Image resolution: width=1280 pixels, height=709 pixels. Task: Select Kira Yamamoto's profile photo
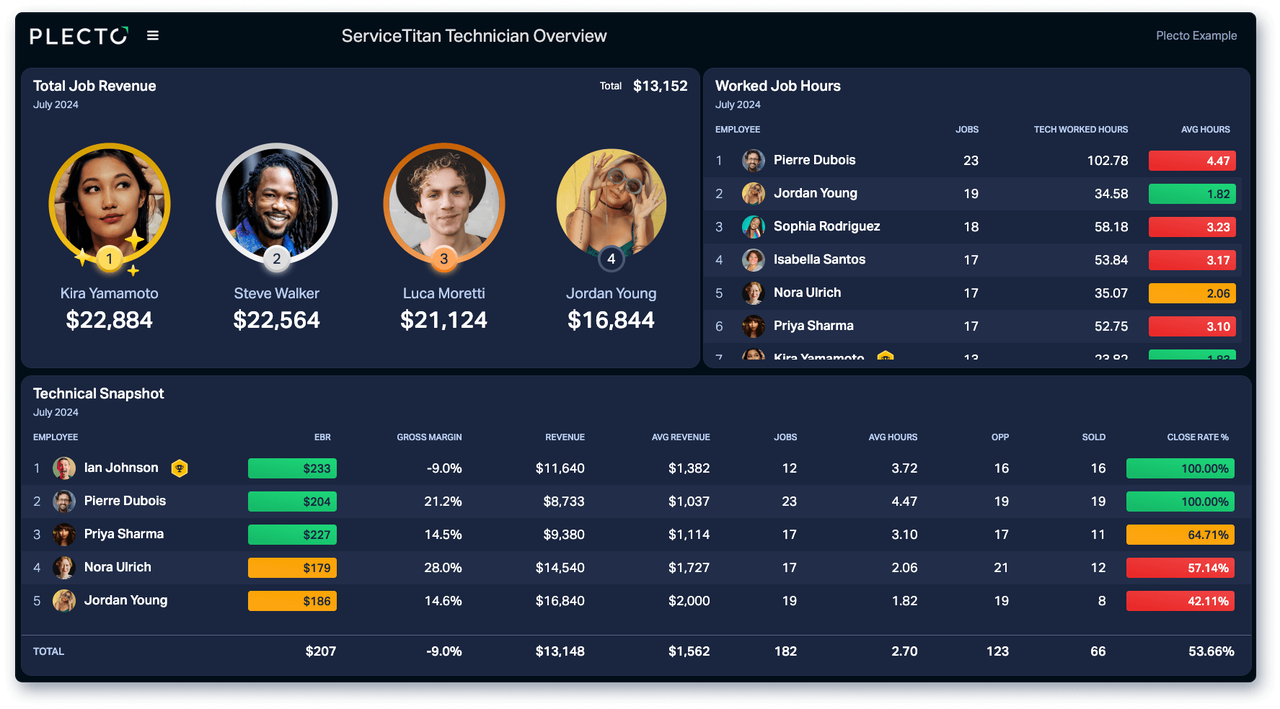pyautogui.click(x=110, y=200)
